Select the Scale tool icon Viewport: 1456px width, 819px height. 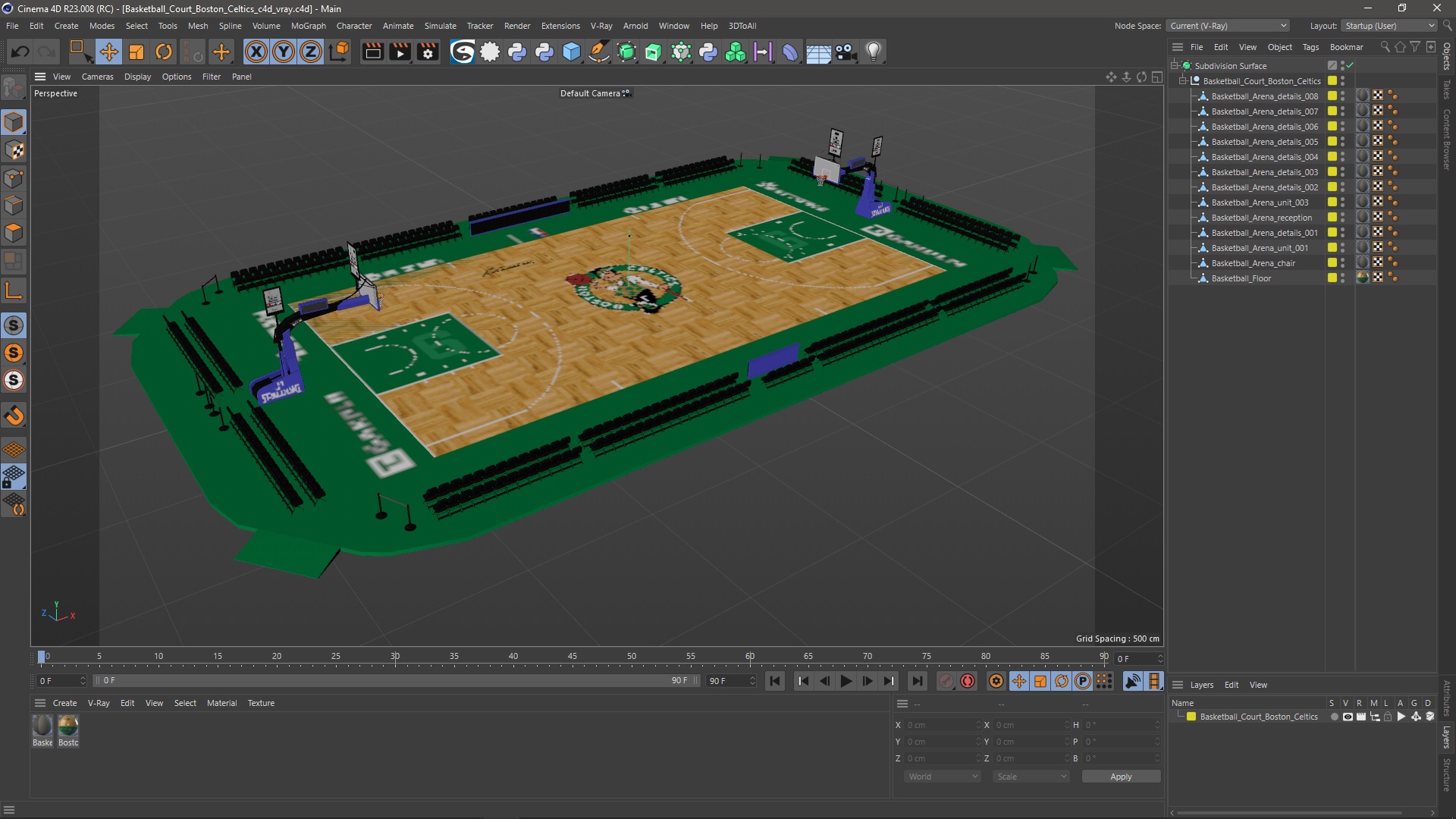click(x=136, y=52)
